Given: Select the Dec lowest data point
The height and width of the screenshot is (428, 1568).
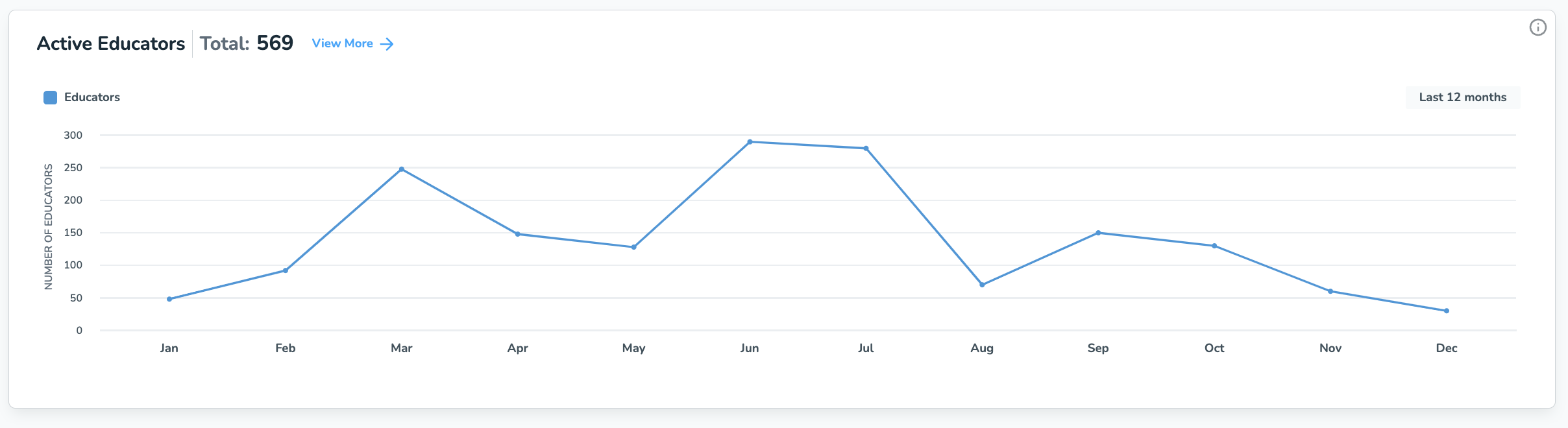Looking at the screenshot, I should pos(1447,311).
